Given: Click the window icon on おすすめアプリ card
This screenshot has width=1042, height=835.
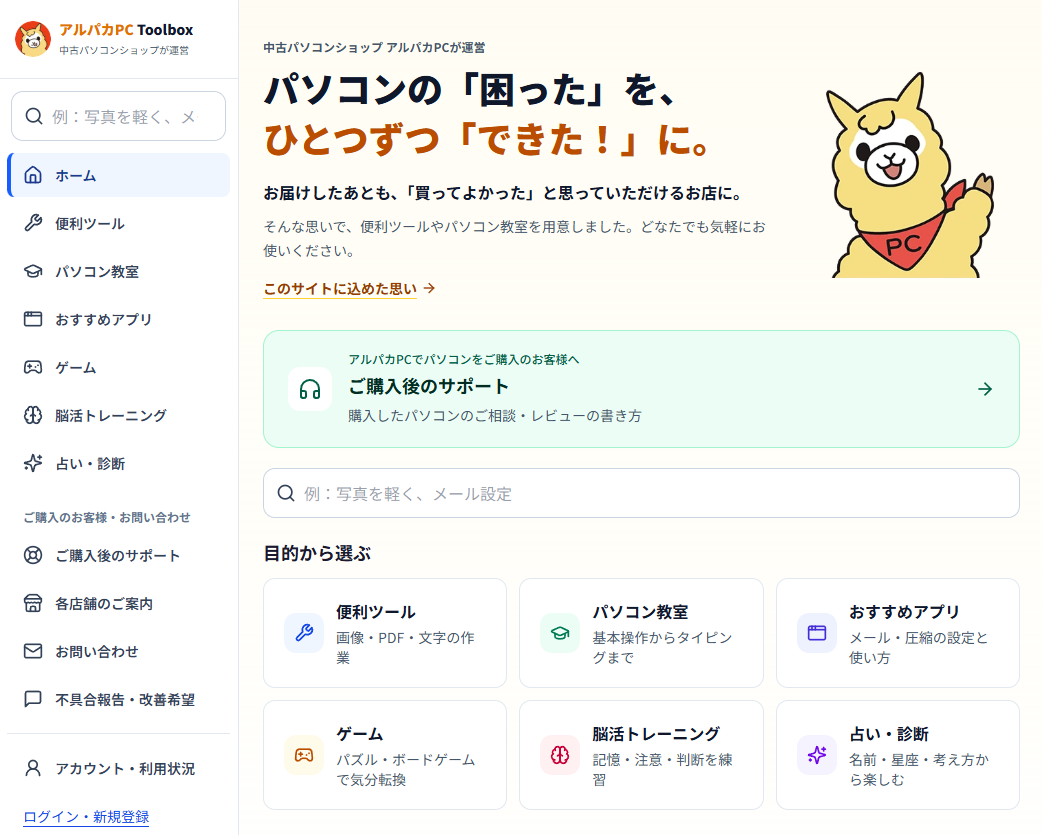Looking at the screenshot, I should [817, 632].
